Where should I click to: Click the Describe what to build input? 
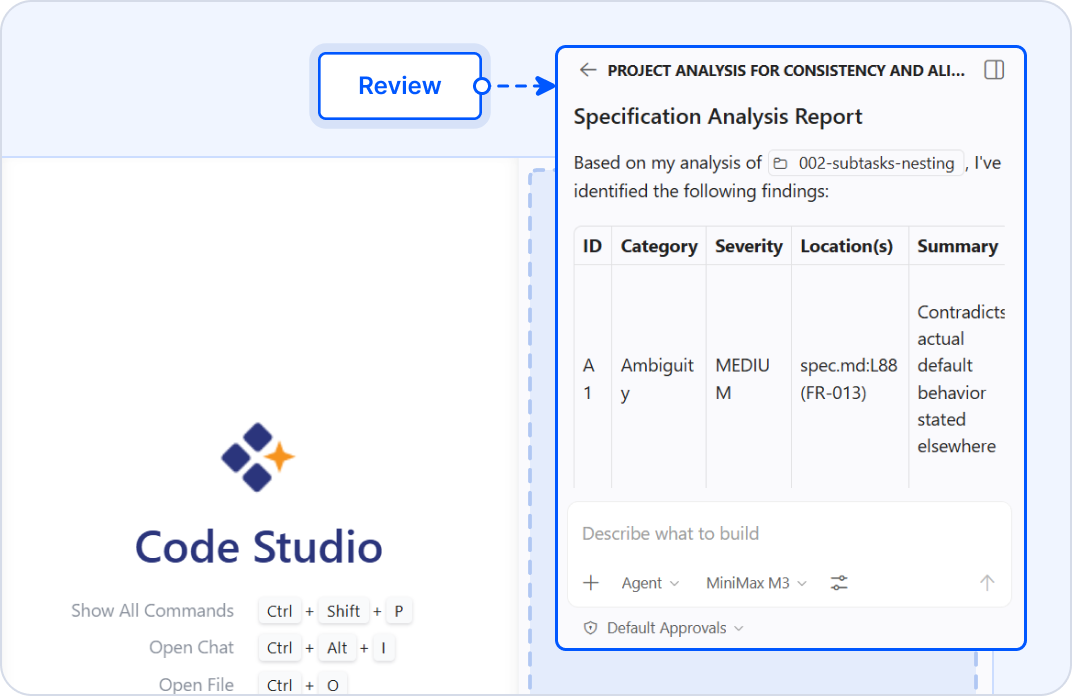(788, 533)
